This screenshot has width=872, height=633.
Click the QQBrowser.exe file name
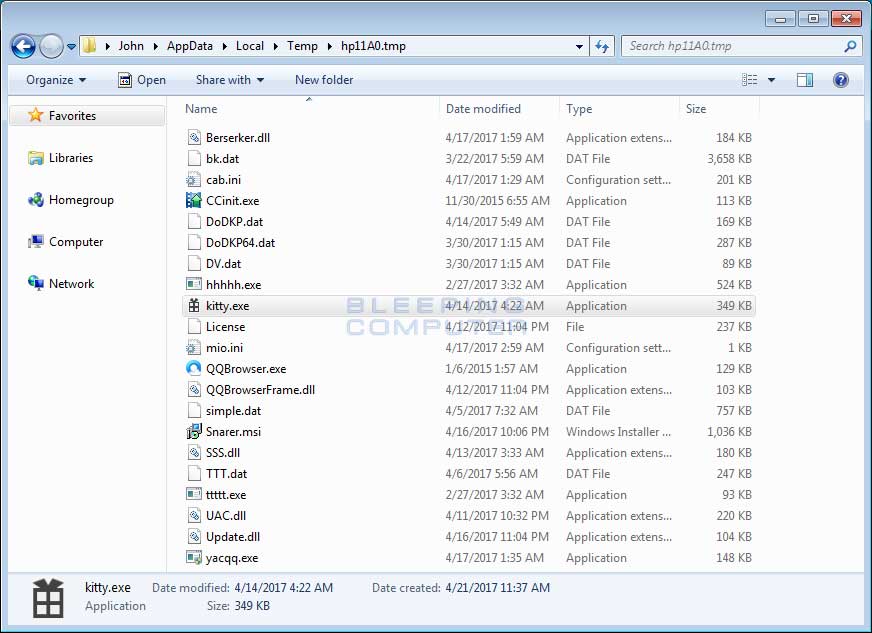pos(246,369)
